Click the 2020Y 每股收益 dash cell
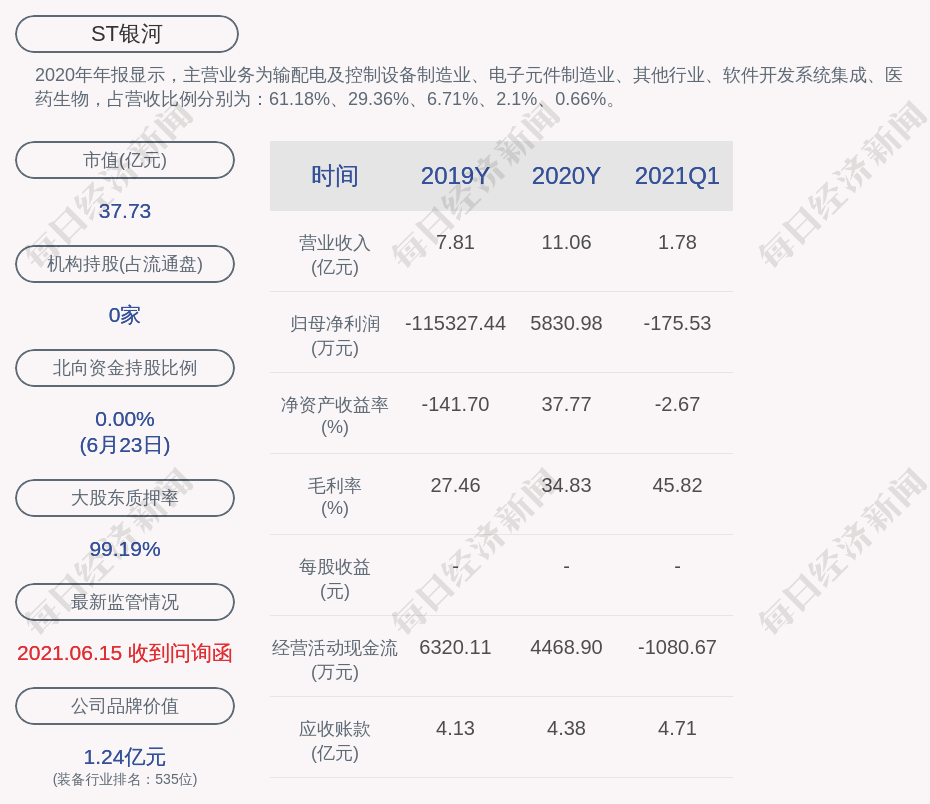930x804 pixels. [566, 567]
